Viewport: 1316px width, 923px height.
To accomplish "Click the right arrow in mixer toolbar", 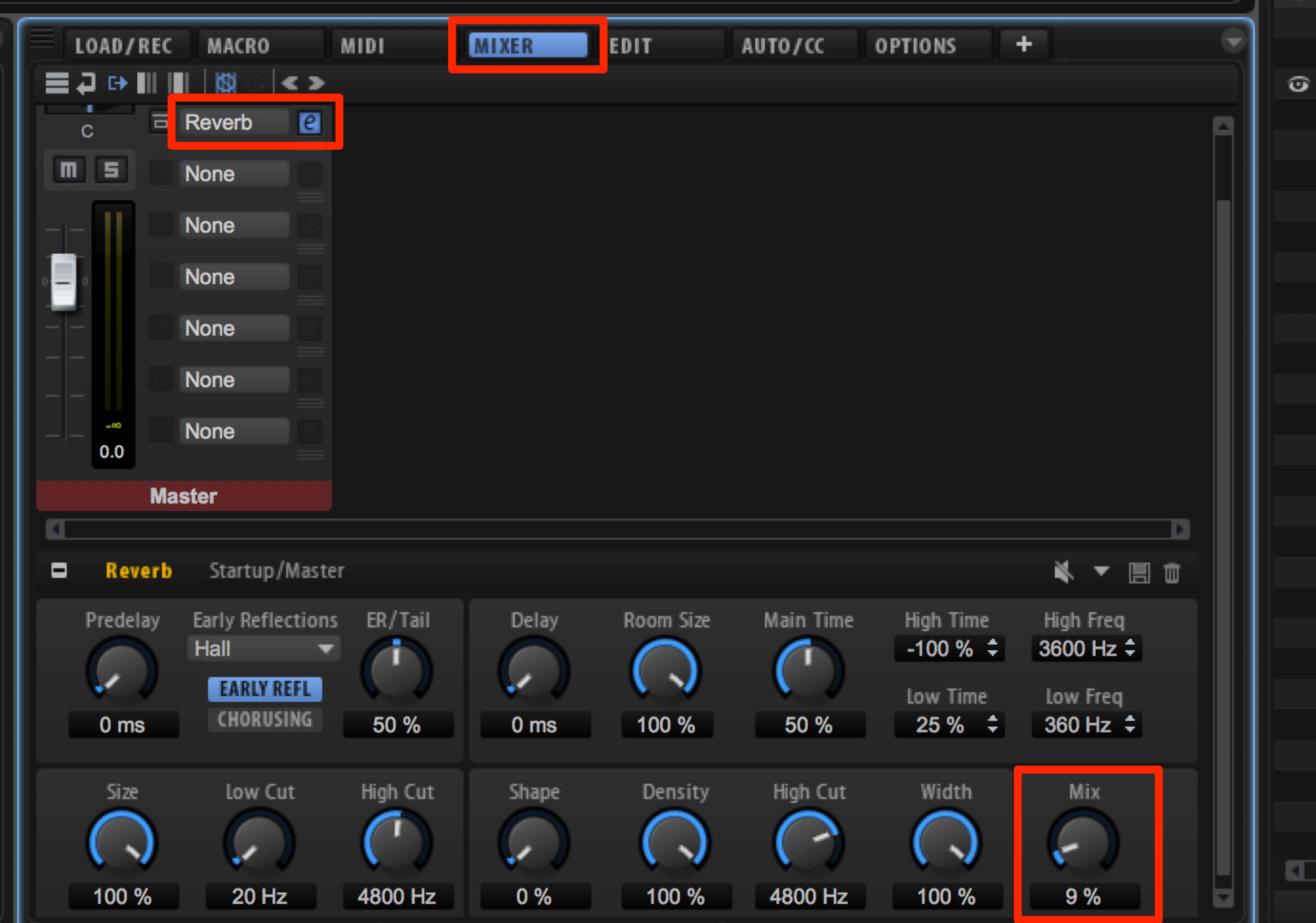I will point(317,83).
